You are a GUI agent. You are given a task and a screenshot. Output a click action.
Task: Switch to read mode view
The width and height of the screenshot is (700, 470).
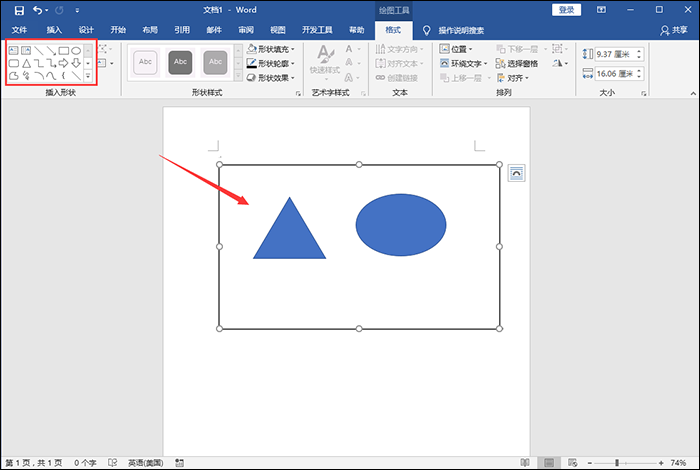click(525, 462)
